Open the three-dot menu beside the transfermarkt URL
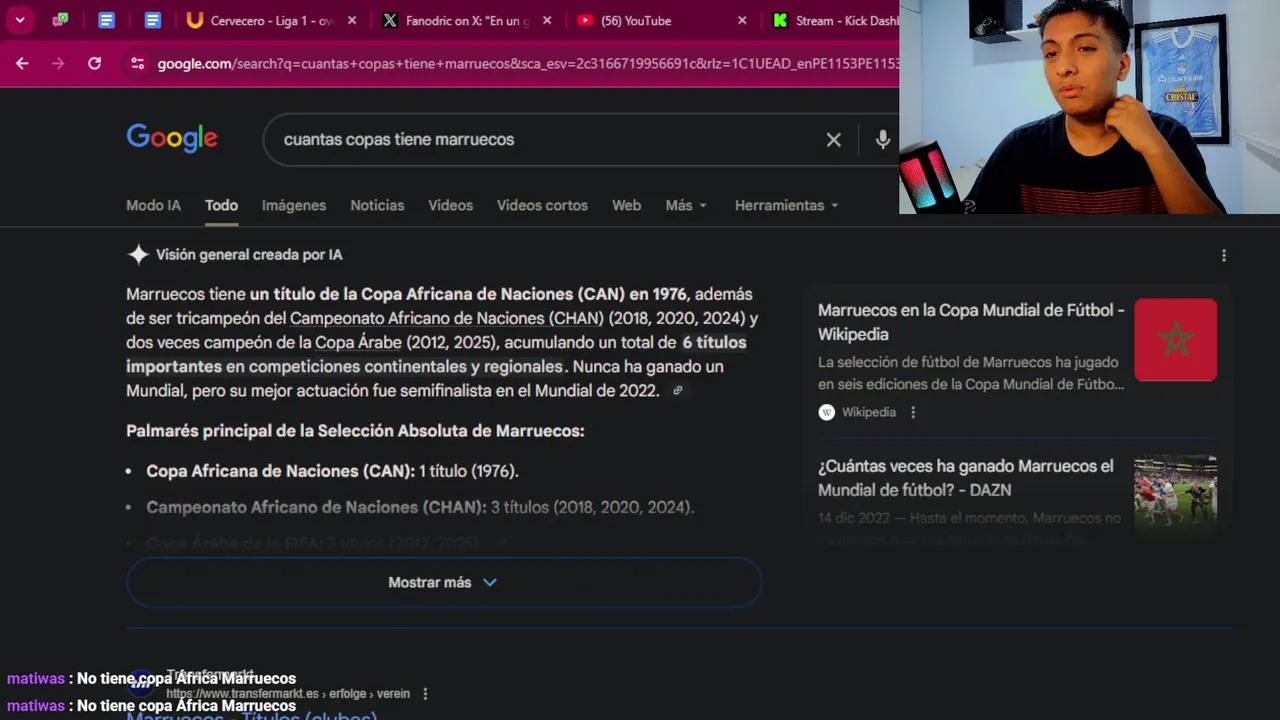 (425, 694)
